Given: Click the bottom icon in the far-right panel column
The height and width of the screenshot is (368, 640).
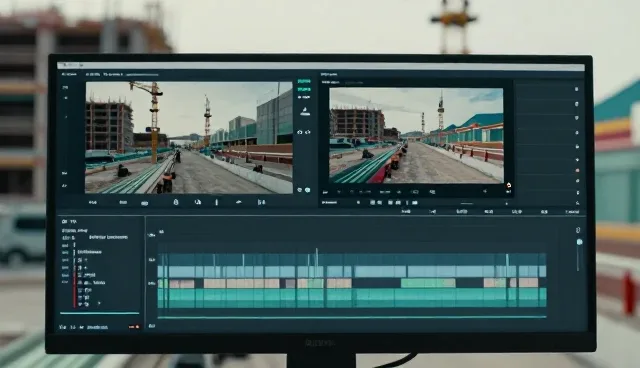Looking at the screenshot, I should point(578,203).
